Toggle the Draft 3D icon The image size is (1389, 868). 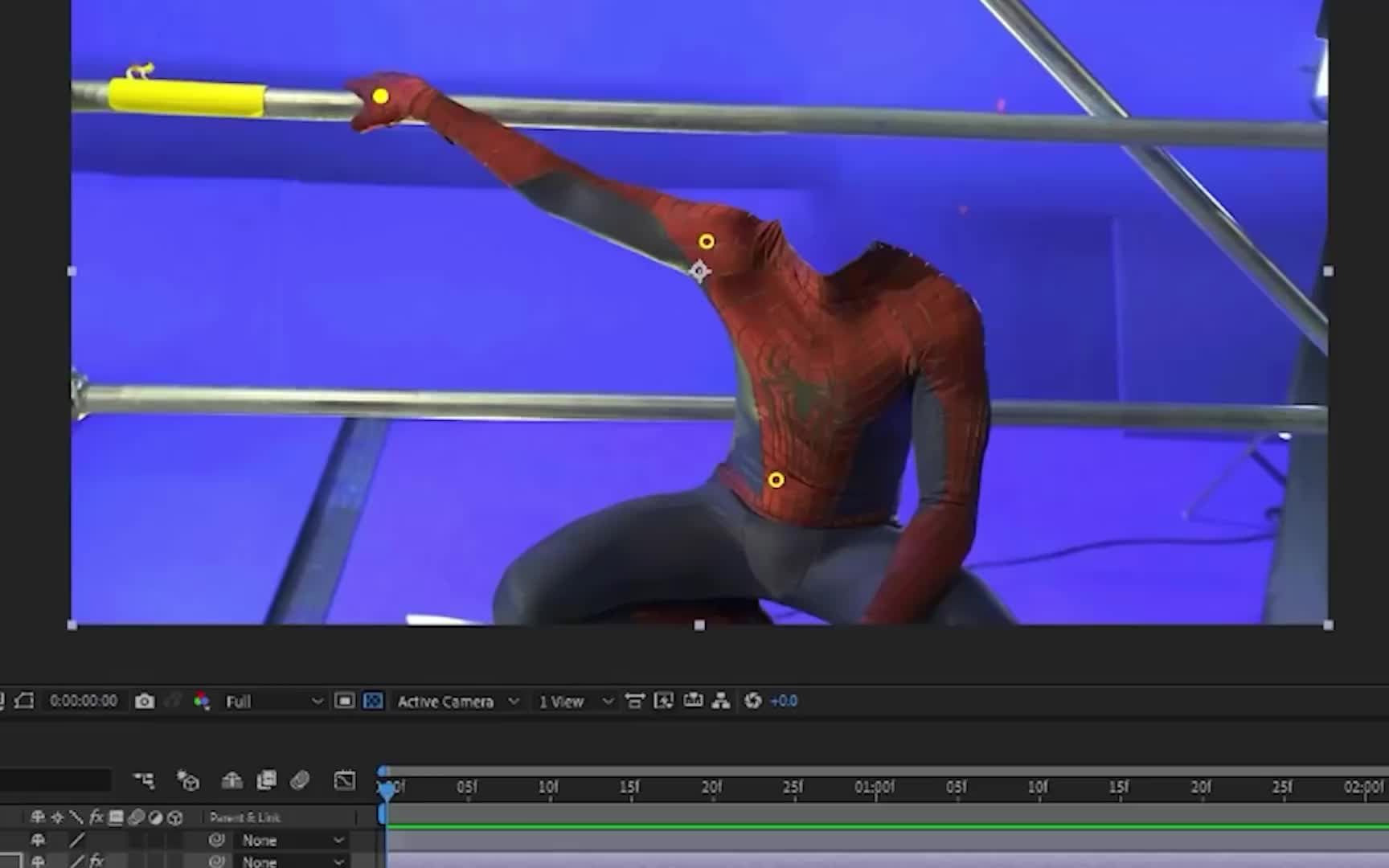[x=188, y=780]
